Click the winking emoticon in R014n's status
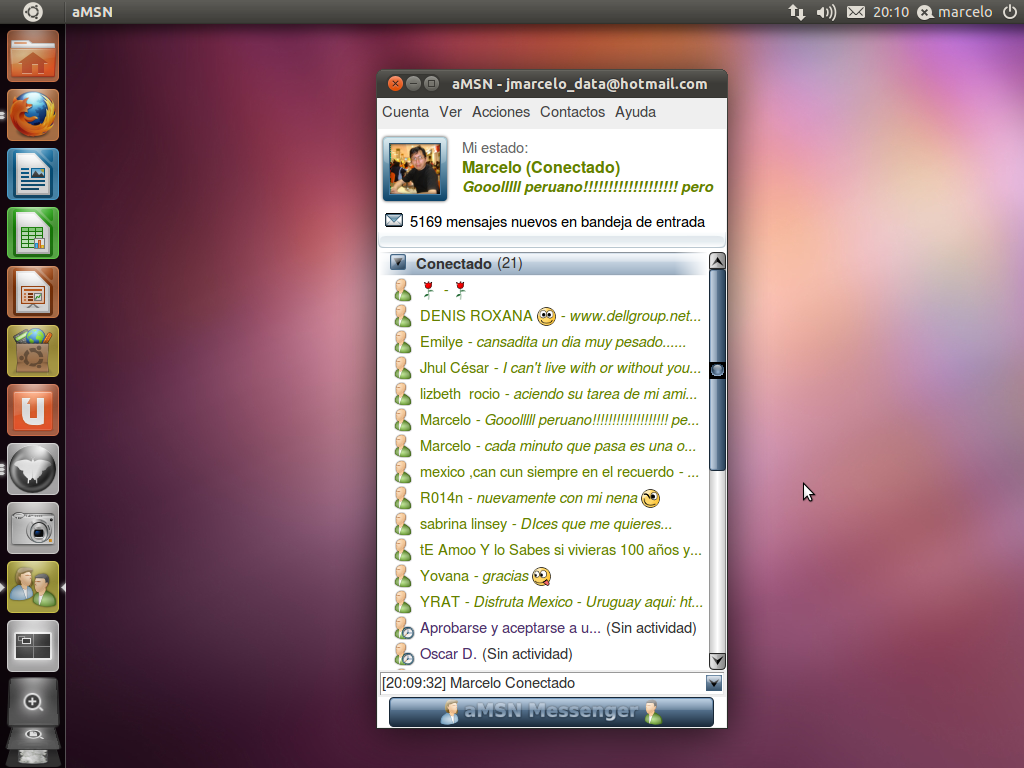Screen dimensions: 1024x768 (x=650, y=497)
